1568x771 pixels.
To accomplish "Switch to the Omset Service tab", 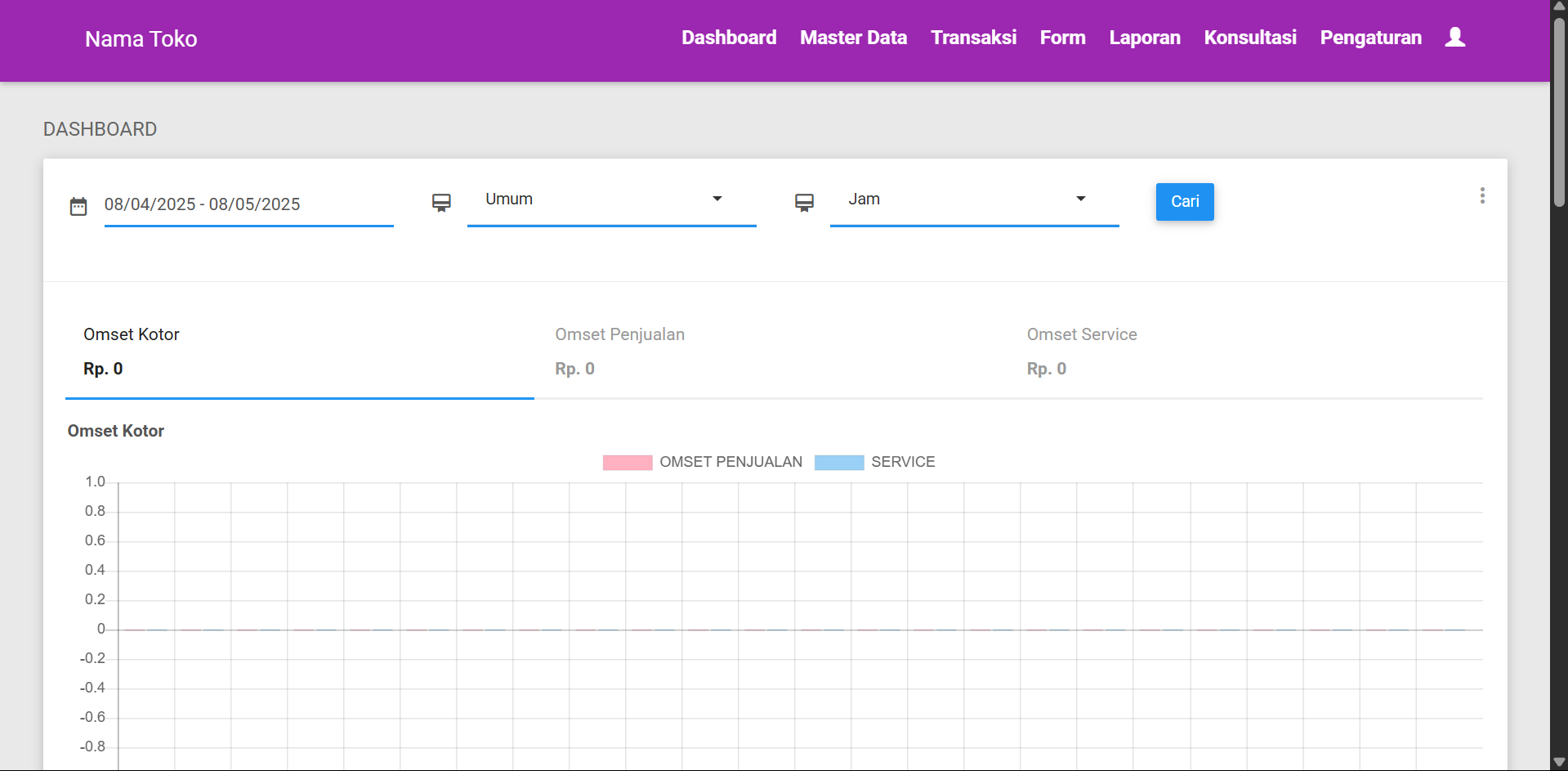I will point(1081,352).
